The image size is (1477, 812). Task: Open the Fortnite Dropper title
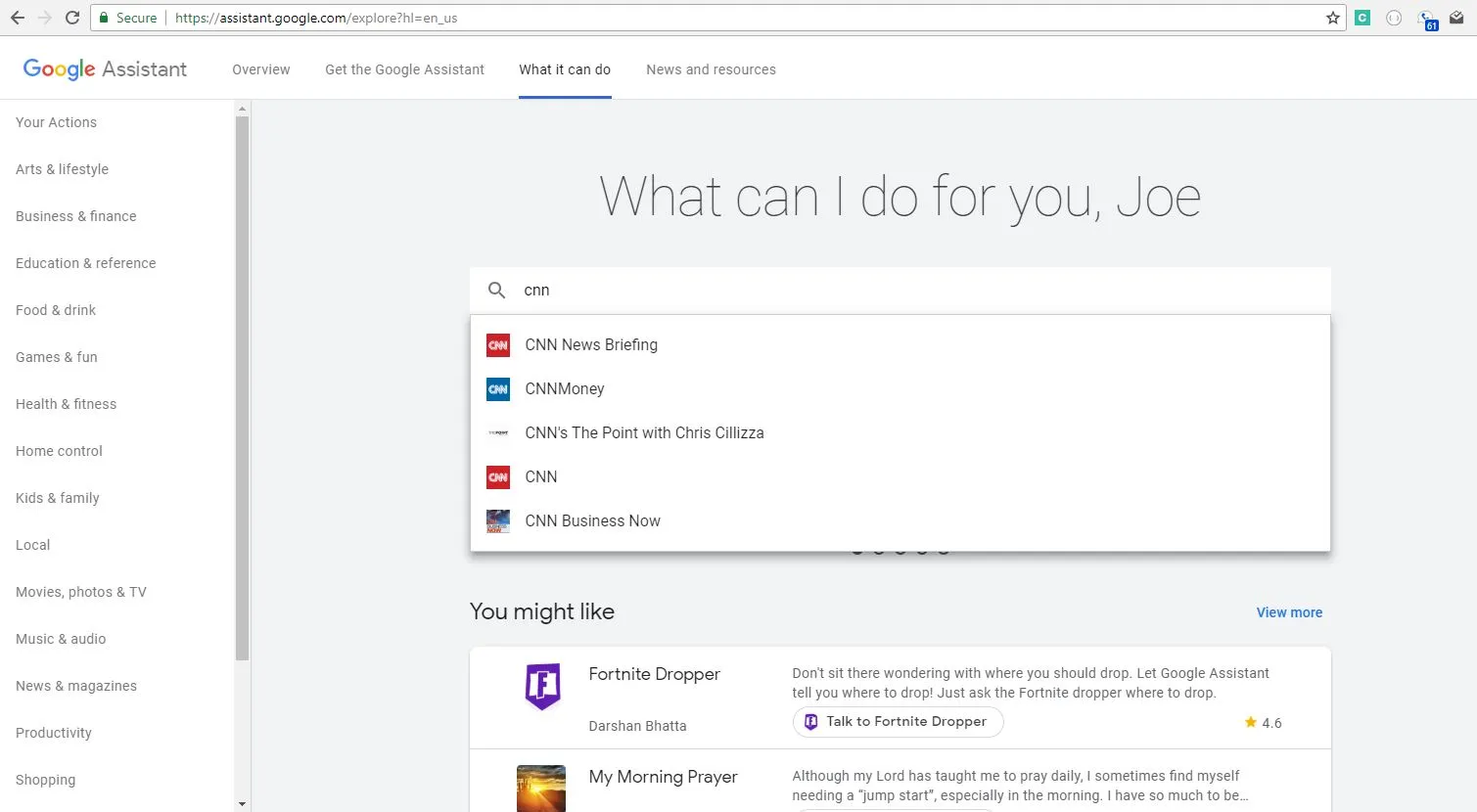pyautogui.click(x=654, y=674)
